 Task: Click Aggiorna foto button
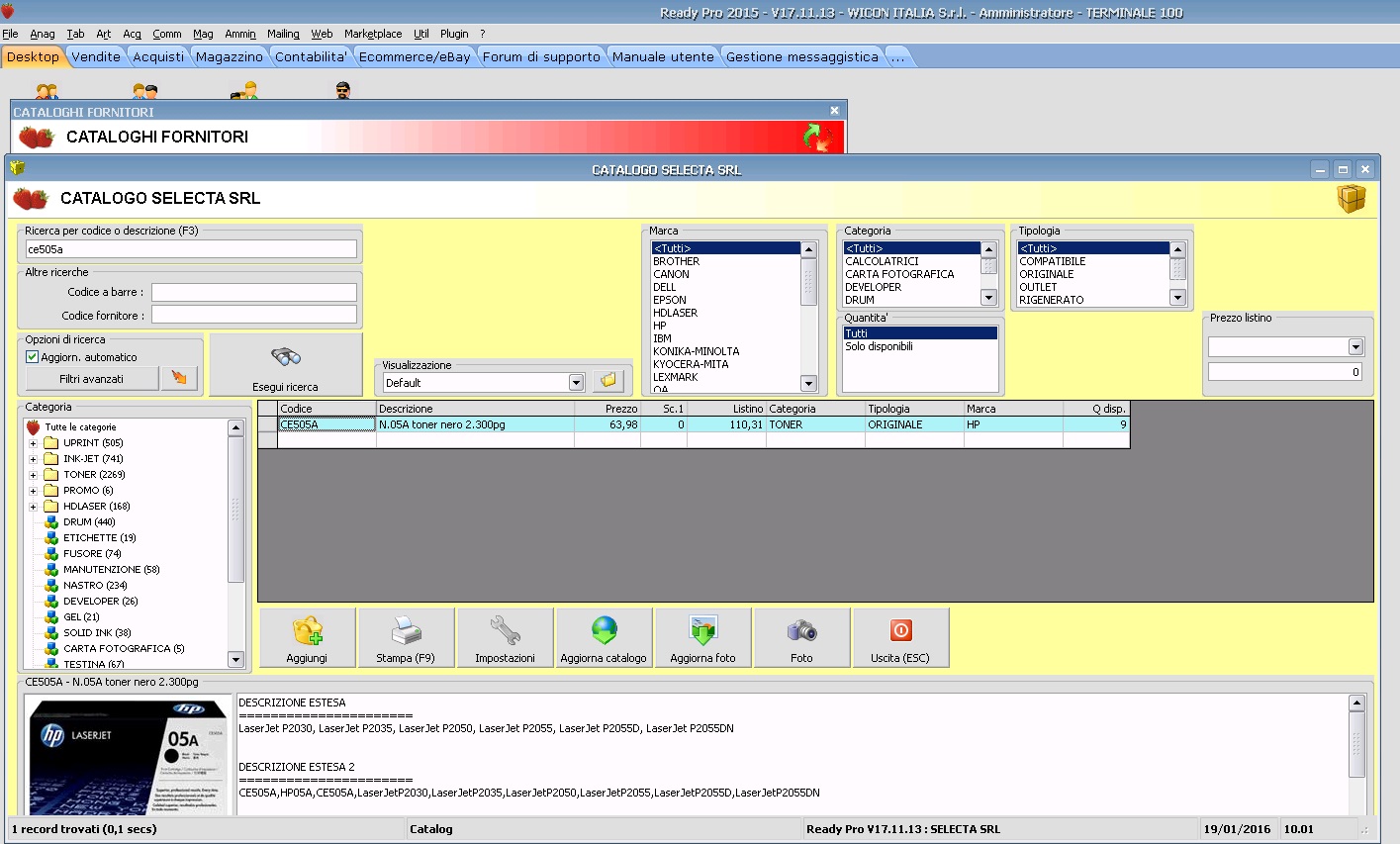pos(702,638)
